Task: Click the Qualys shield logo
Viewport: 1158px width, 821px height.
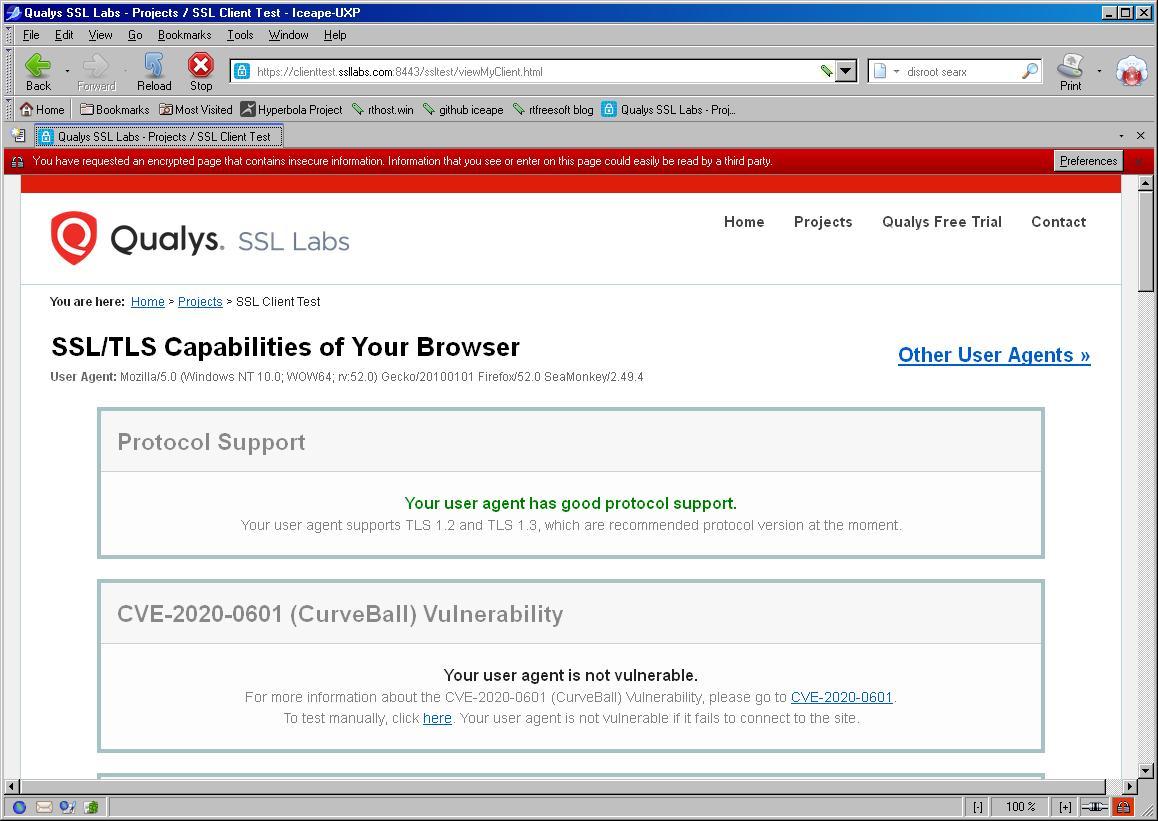Action: pyautogui.click(x=74, y=238)
